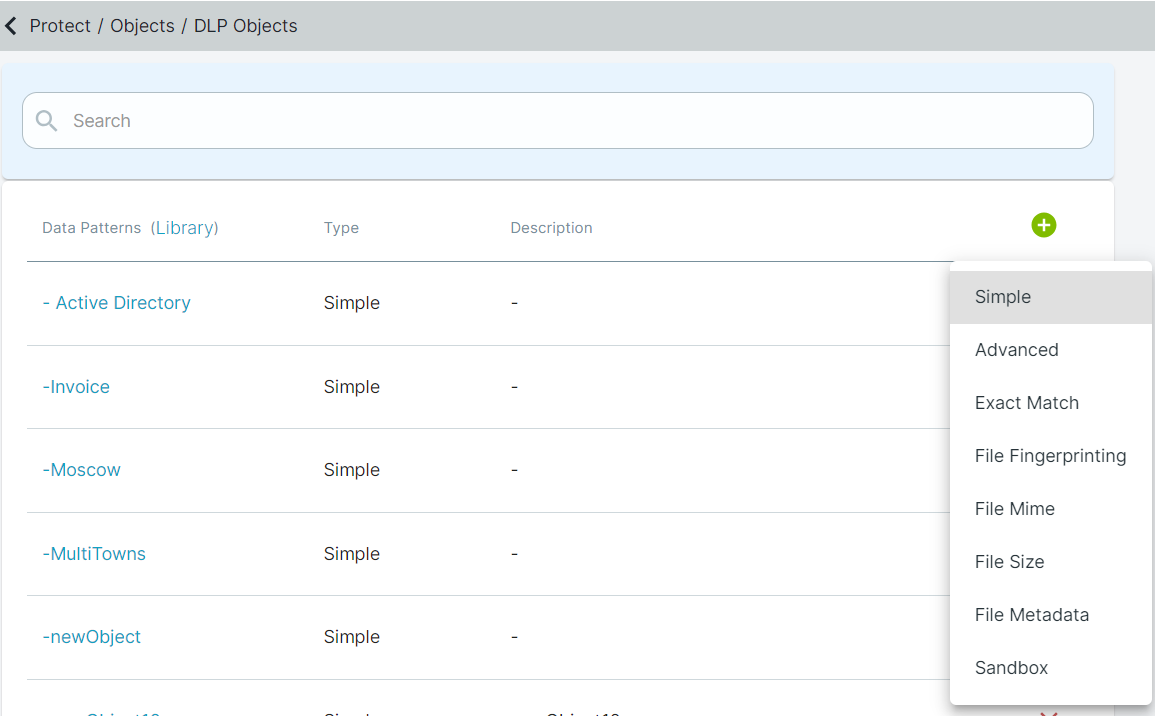Open the Active Directory data pattern
The width and height of the screenshot is (1155, 716).
tap(116, 303)
